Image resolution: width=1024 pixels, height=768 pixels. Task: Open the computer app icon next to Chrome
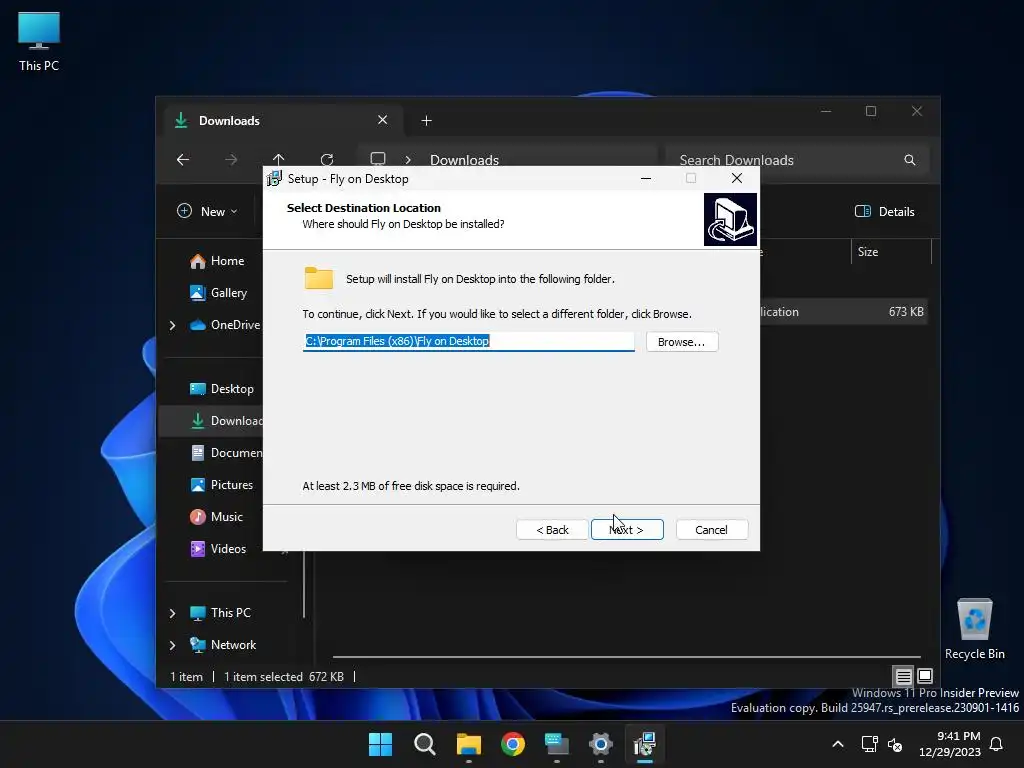556,744
